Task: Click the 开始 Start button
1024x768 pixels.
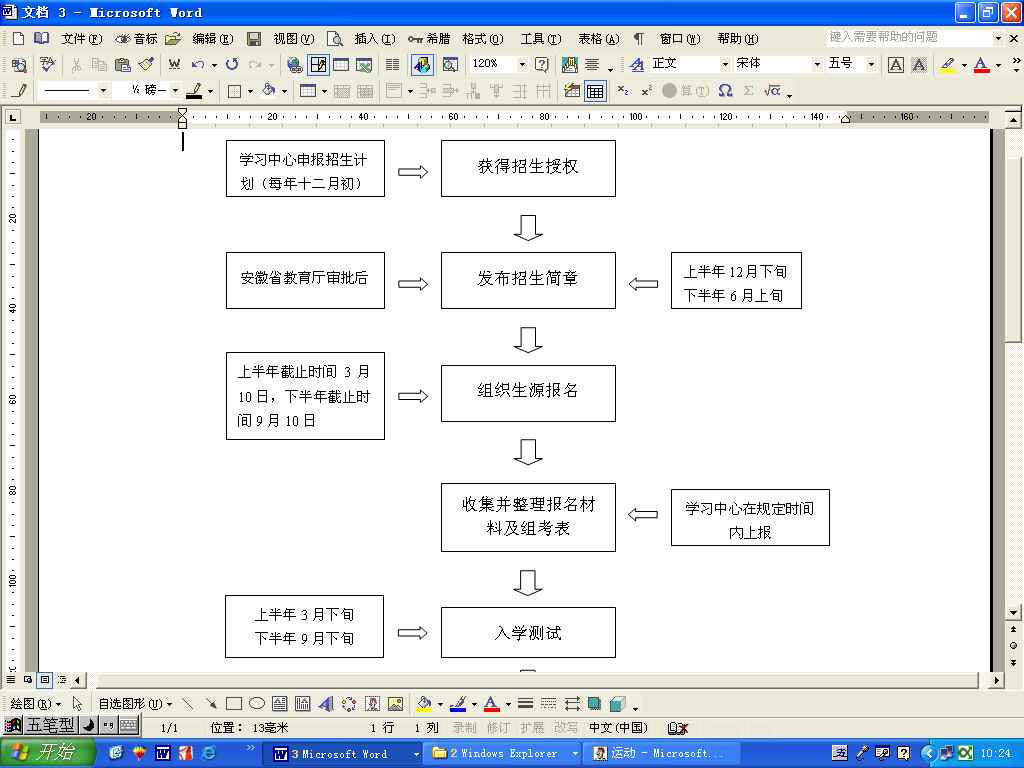Action: pos(48,753)
